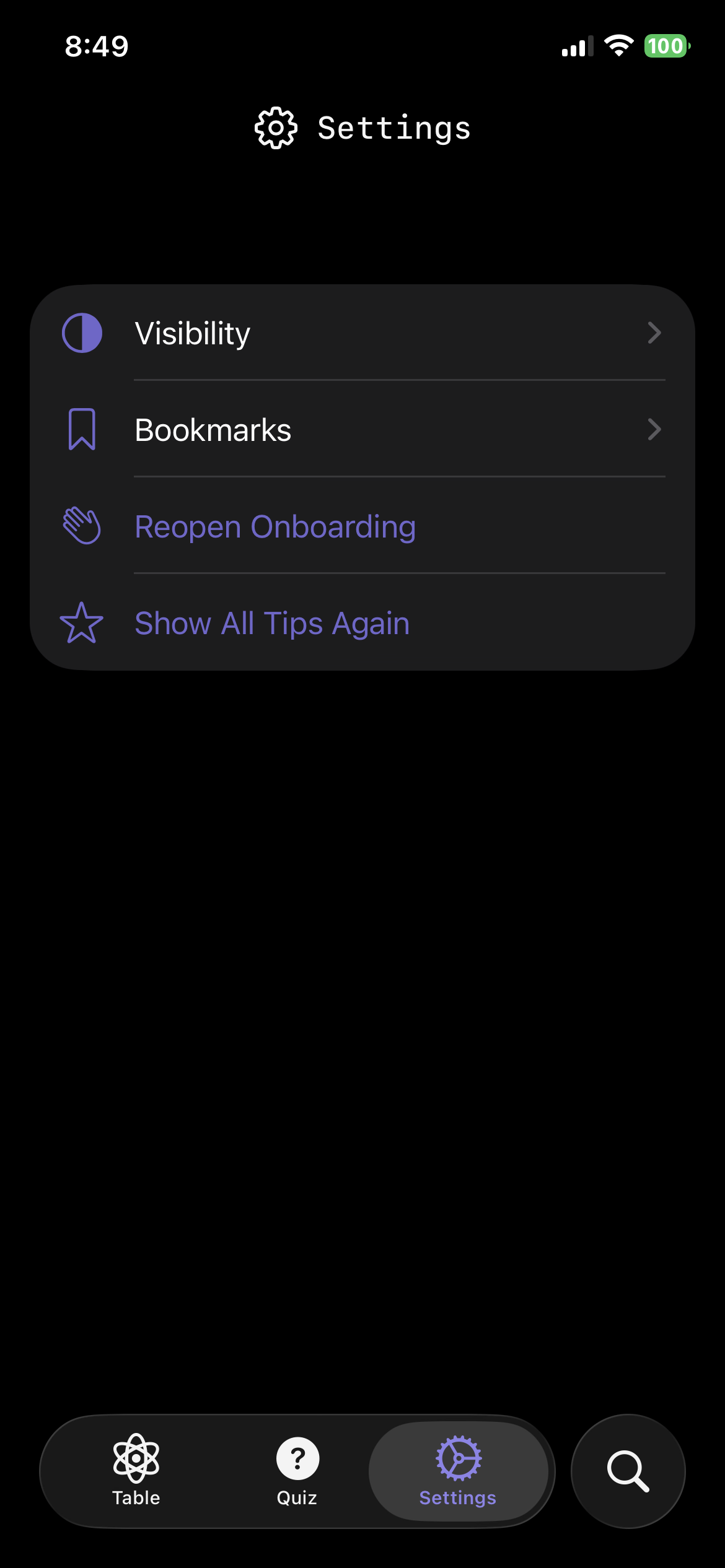
Task: Open the Bookmarks row label
Action: pyautogui.click(x=213, y=430)
